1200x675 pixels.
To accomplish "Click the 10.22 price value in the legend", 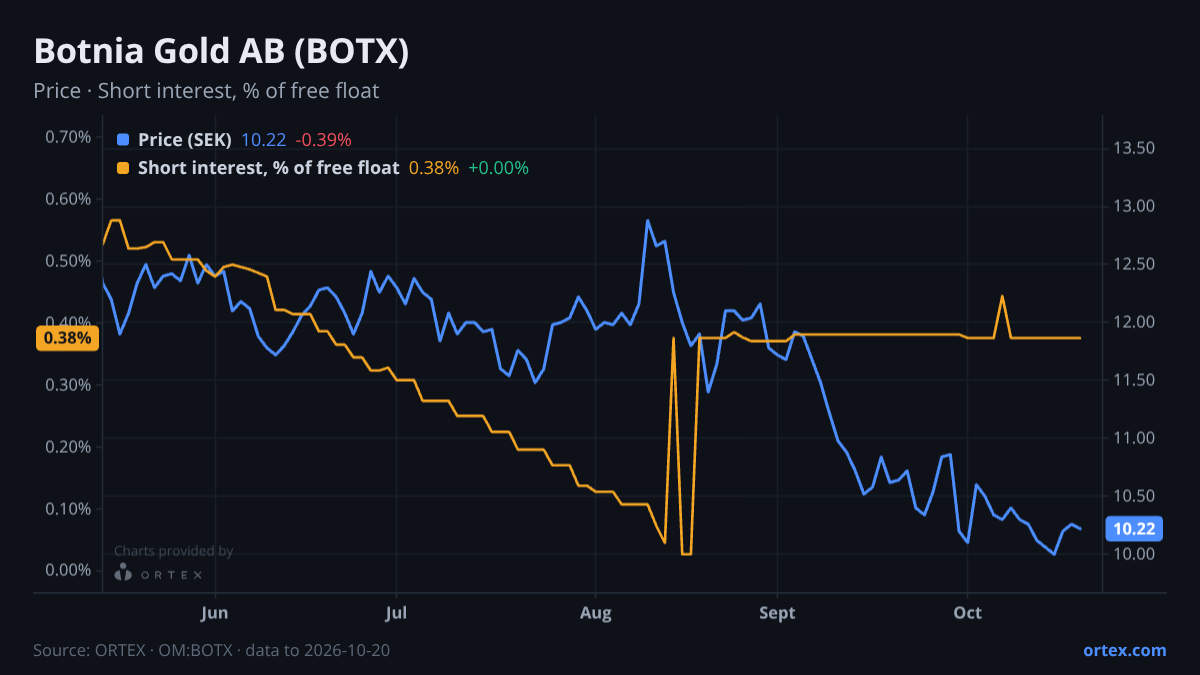I will click(x=264, y=140).
